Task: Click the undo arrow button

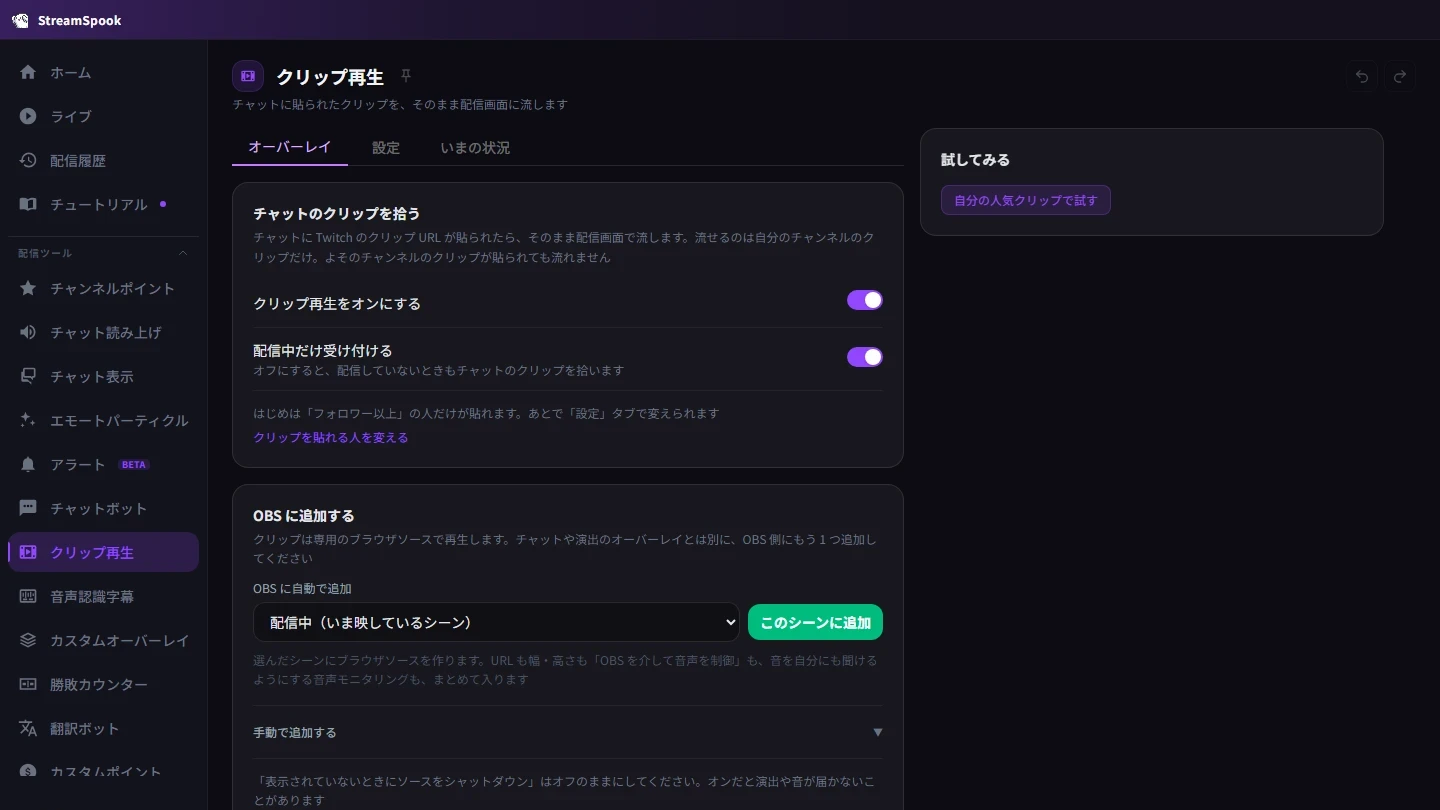Action: (1361, 76)
